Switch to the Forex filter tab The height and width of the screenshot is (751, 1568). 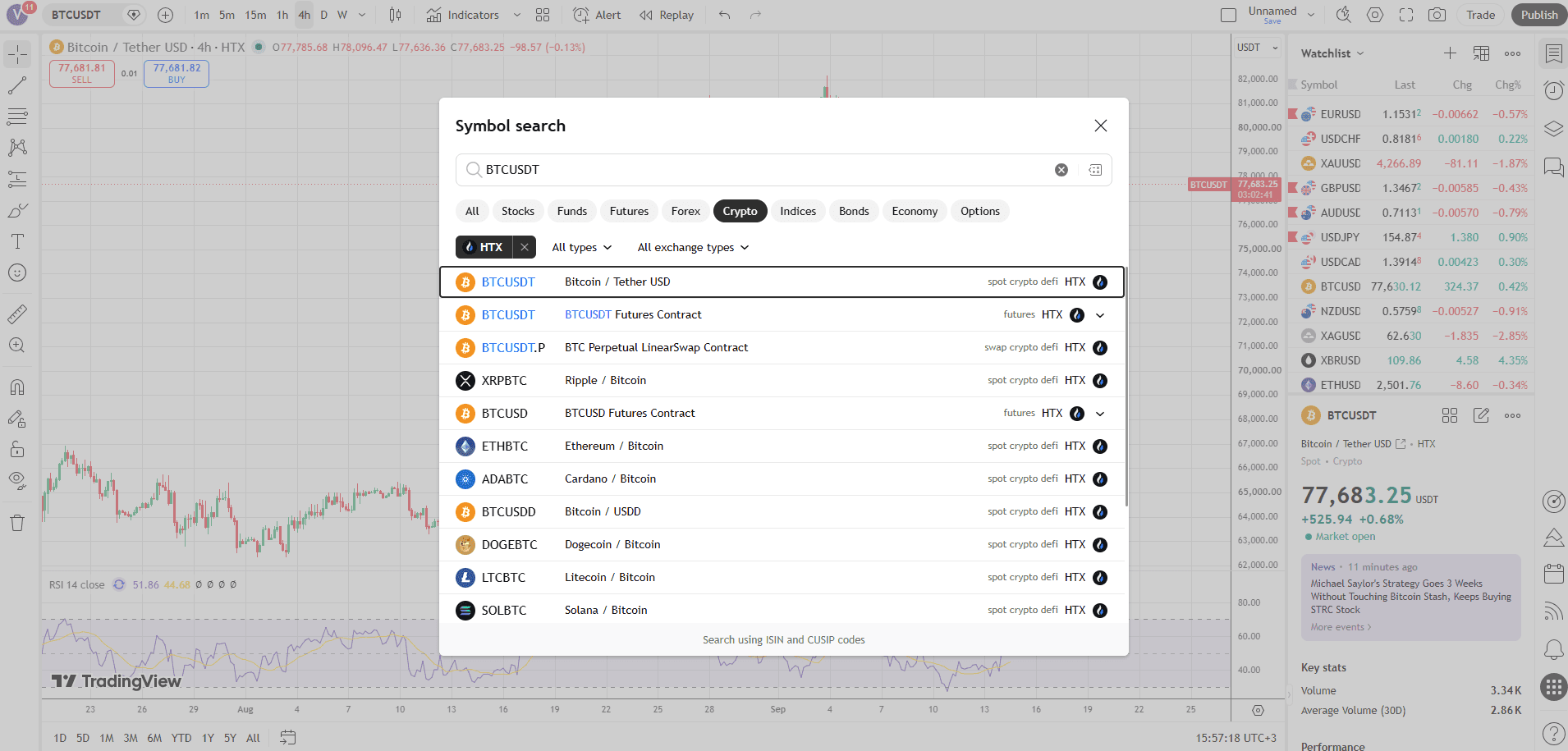pos(685,211)
